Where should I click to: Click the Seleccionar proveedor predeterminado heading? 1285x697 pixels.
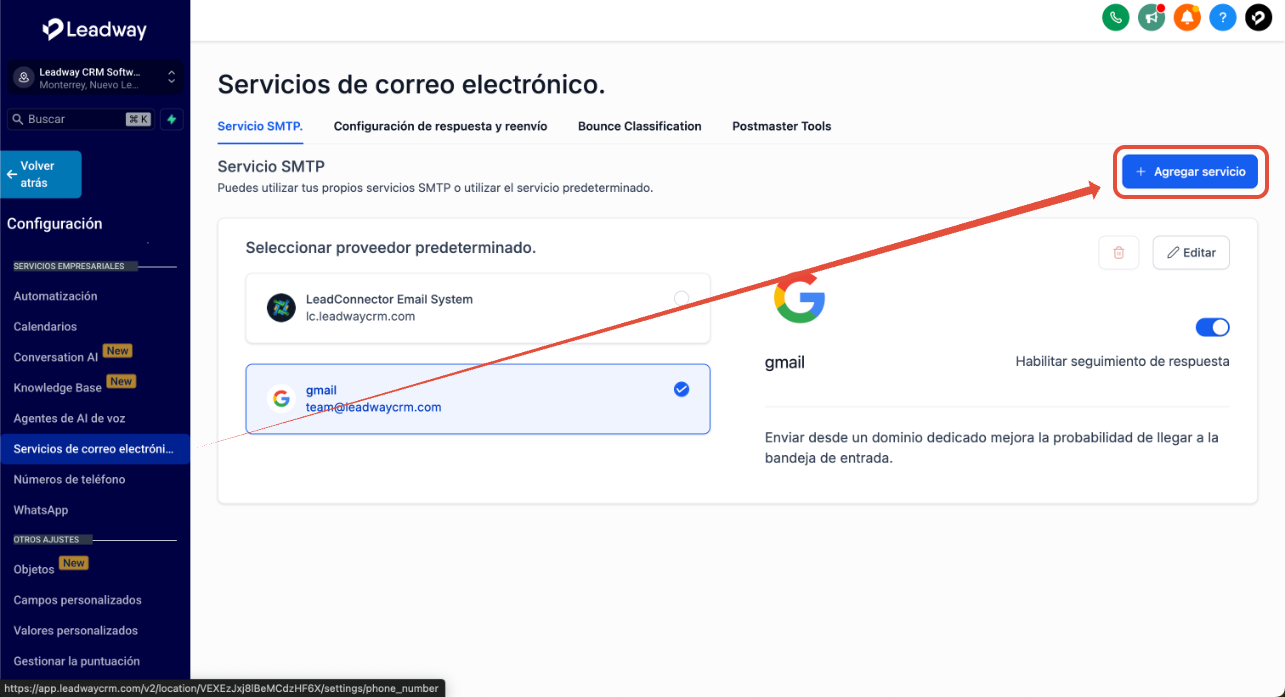point(391,247)
